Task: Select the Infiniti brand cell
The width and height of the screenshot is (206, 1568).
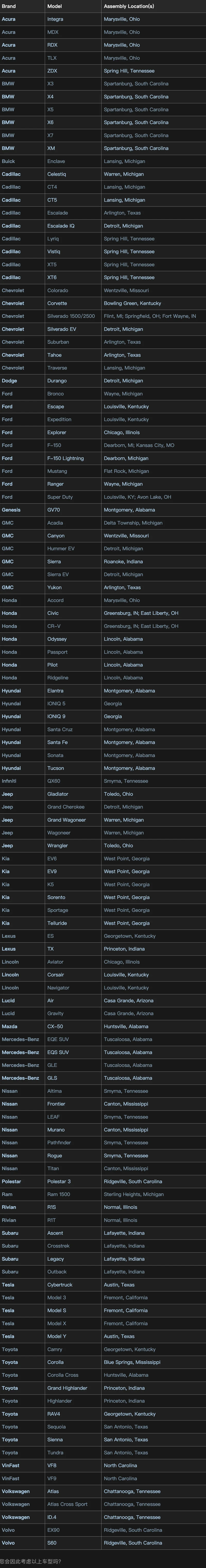Action: point(9,781)
